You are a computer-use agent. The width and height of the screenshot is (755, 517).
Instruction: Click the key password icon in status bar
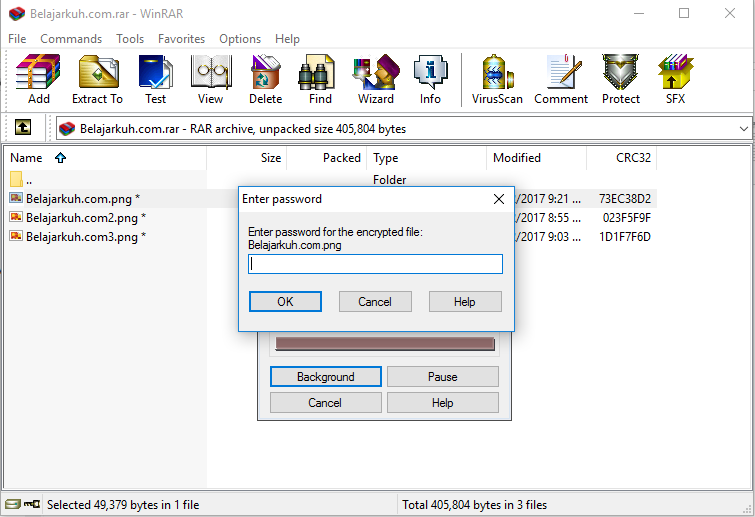point(32,504)
